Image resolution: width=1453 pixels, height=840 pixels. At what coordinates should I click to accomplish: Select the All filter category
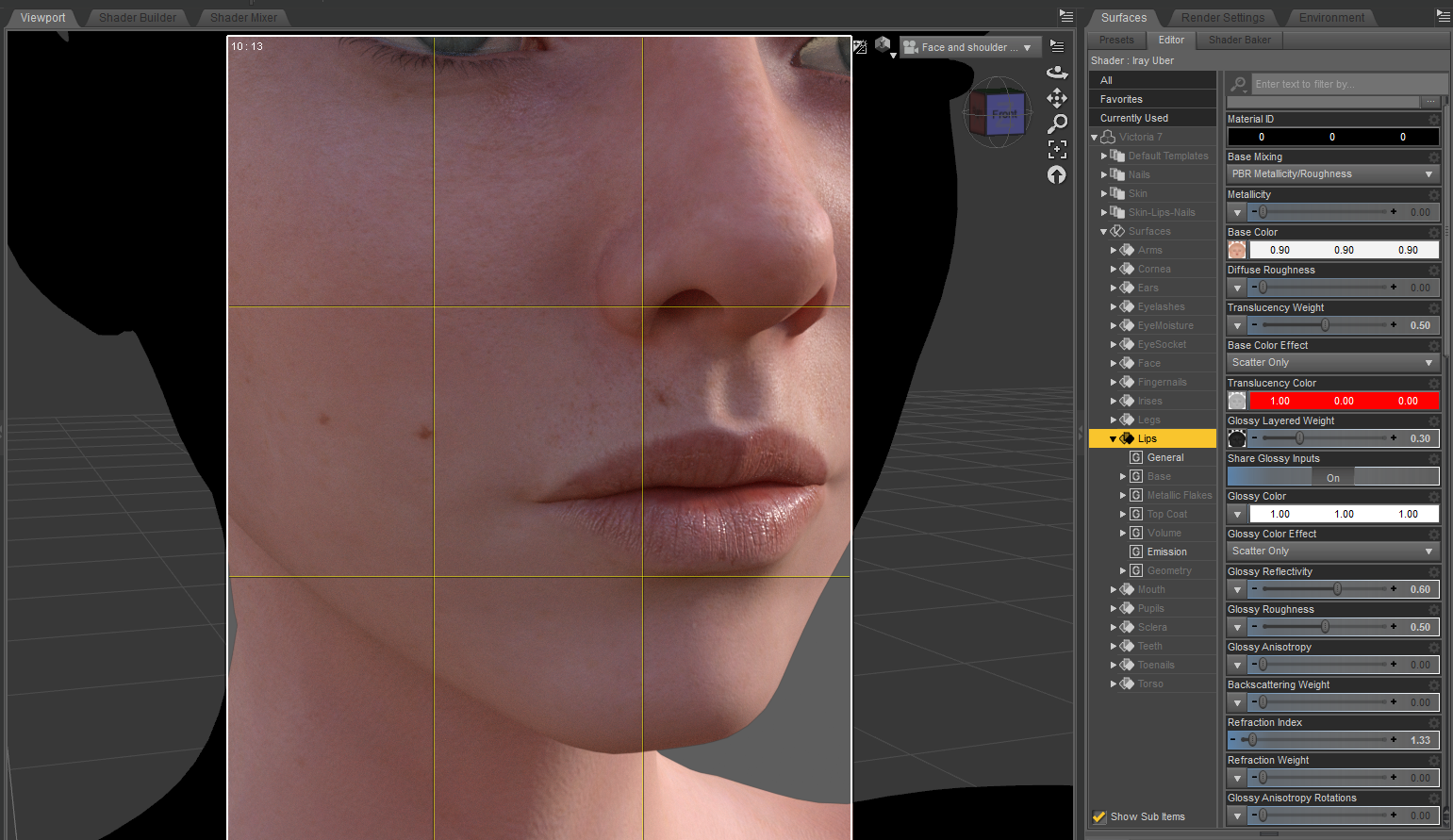[x=1152, y=80]
